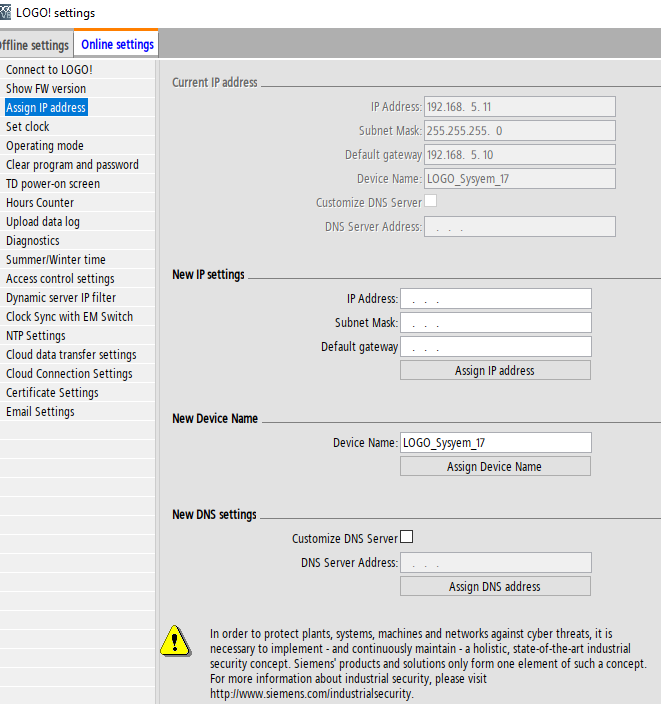Select the Online settings tab
The height and width of the screenshot is (704, 661).
pyautogui.click(x=117, y=45)
